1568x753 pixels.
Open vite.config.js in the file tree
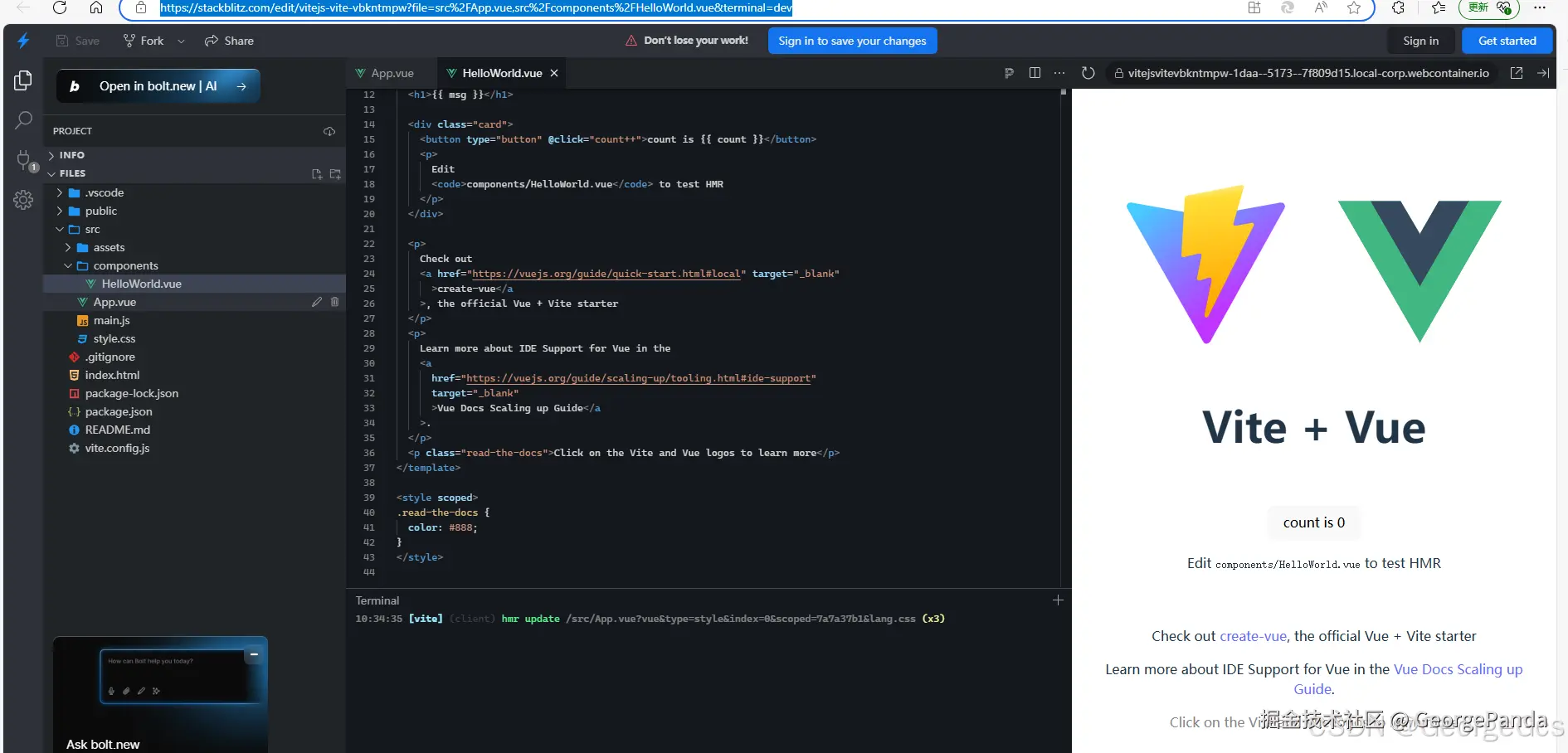coord(194,448)
